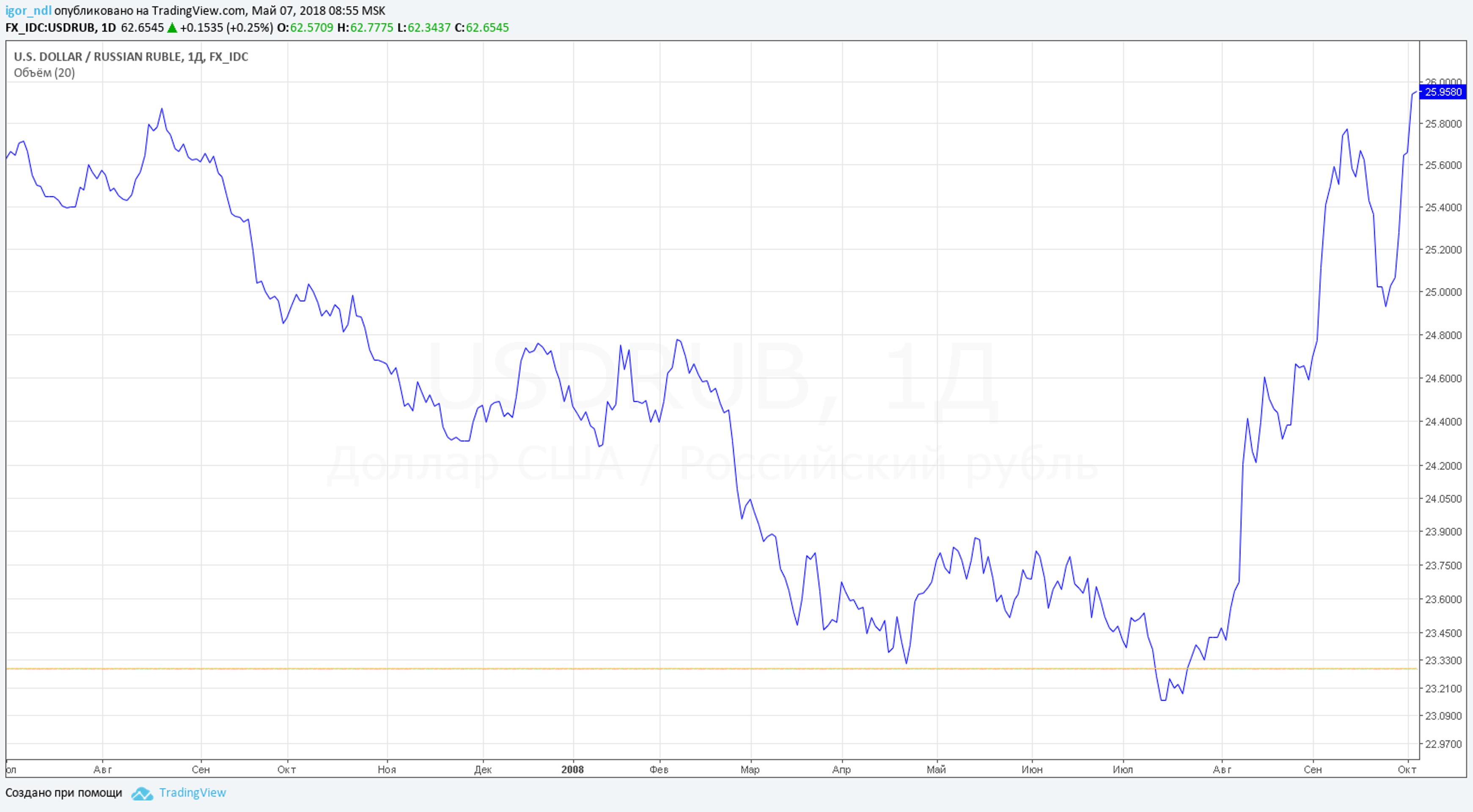Select the Объём (20) indicator label
This screenshot has height=812, width=1473.
(44, 73)
